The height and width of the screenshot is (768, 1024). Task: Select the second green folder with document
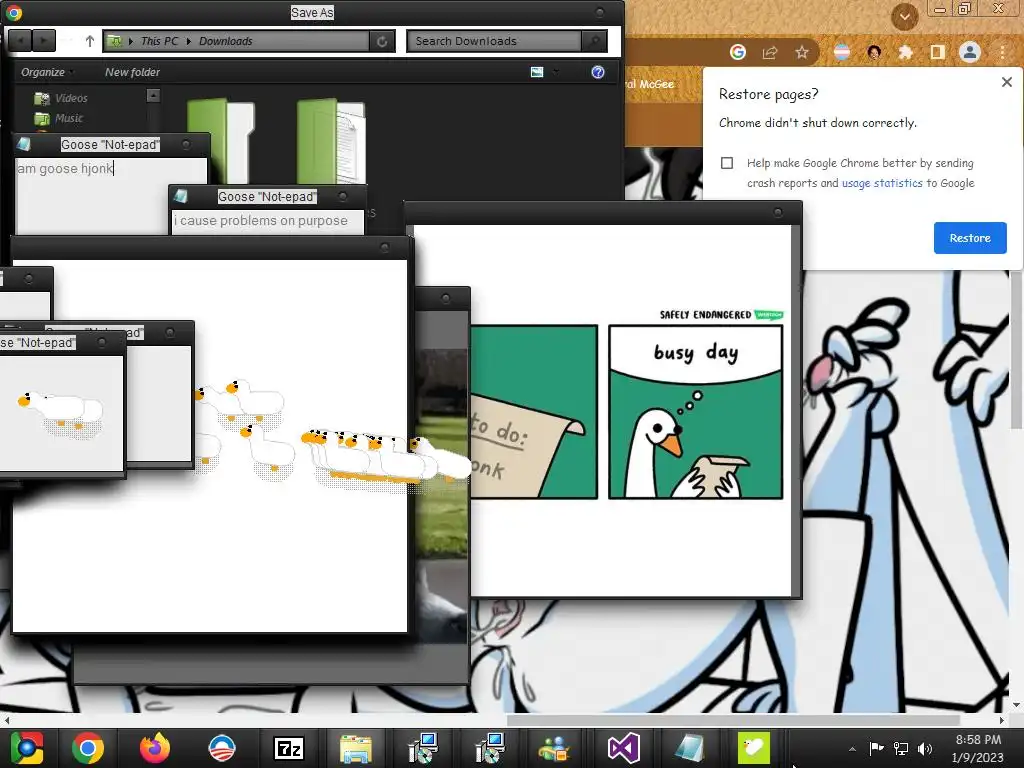point(330,140)
